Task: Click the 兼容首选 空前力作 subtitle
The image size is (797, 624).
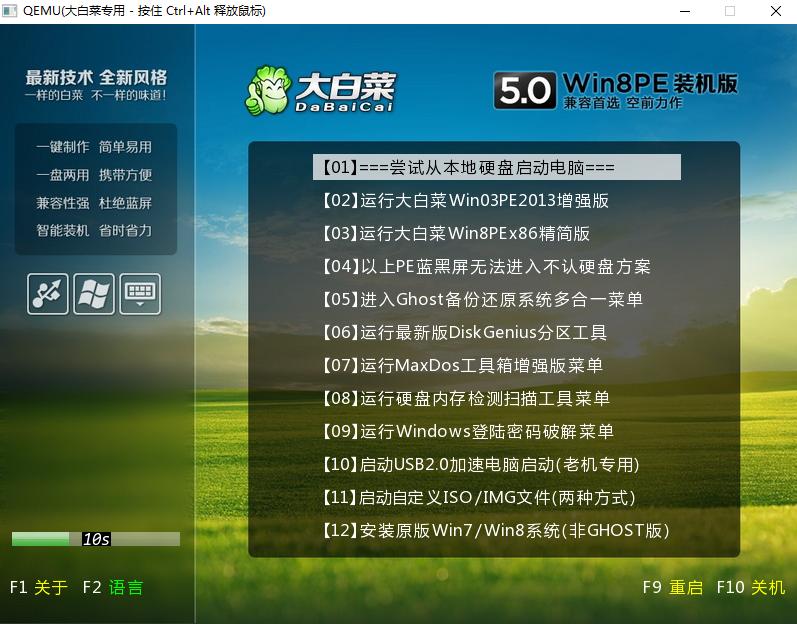Action: pos(623,103)
